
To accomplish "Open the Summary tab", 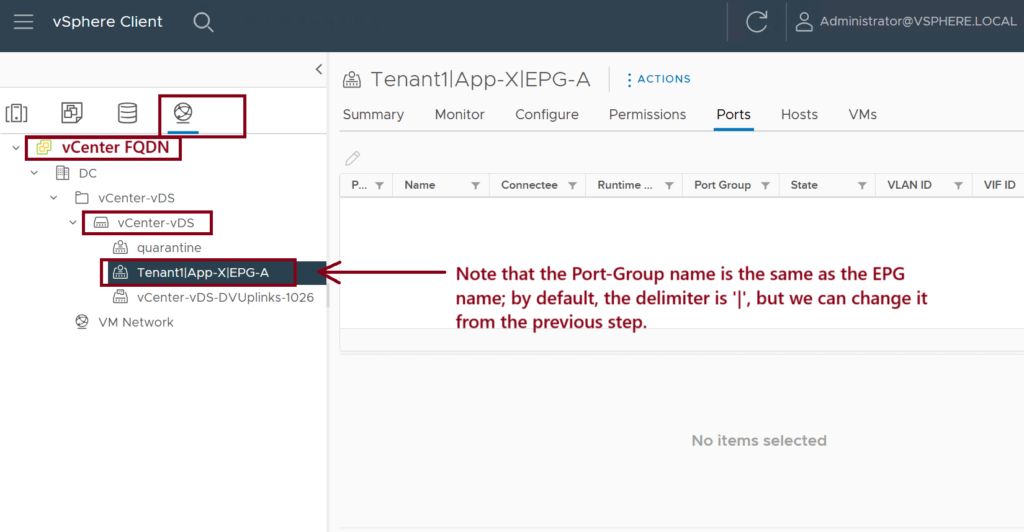I will click(x=374, y=115).
